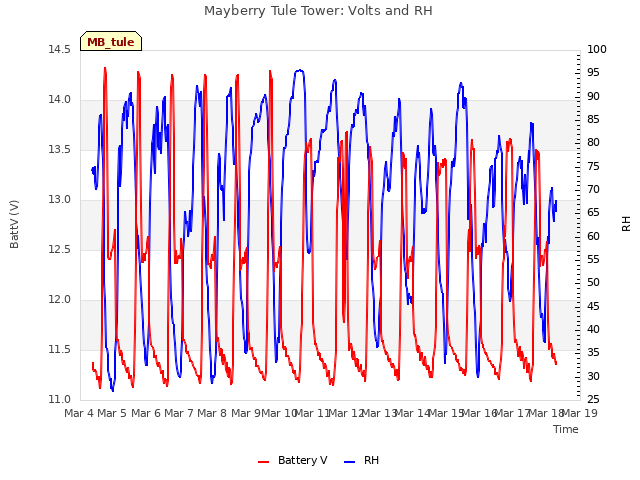Viewport: 640px width, 480px height.
Task: Click the red Battery V legend swatch
Action: tap(264, 462)
